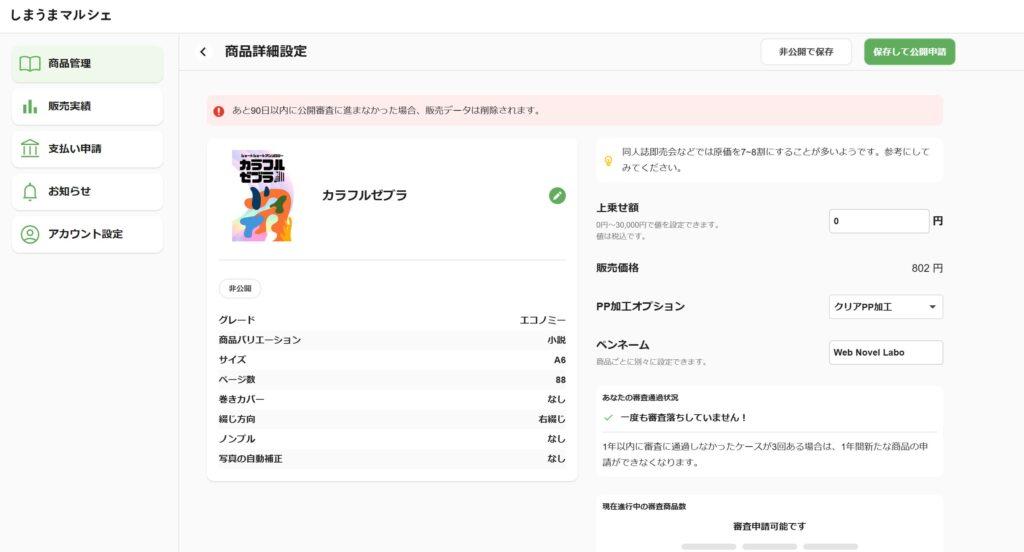Click the user icon beside アカウント設定
The width and height of the screenshot is (1024, 552).
click(x=30, y=234)
